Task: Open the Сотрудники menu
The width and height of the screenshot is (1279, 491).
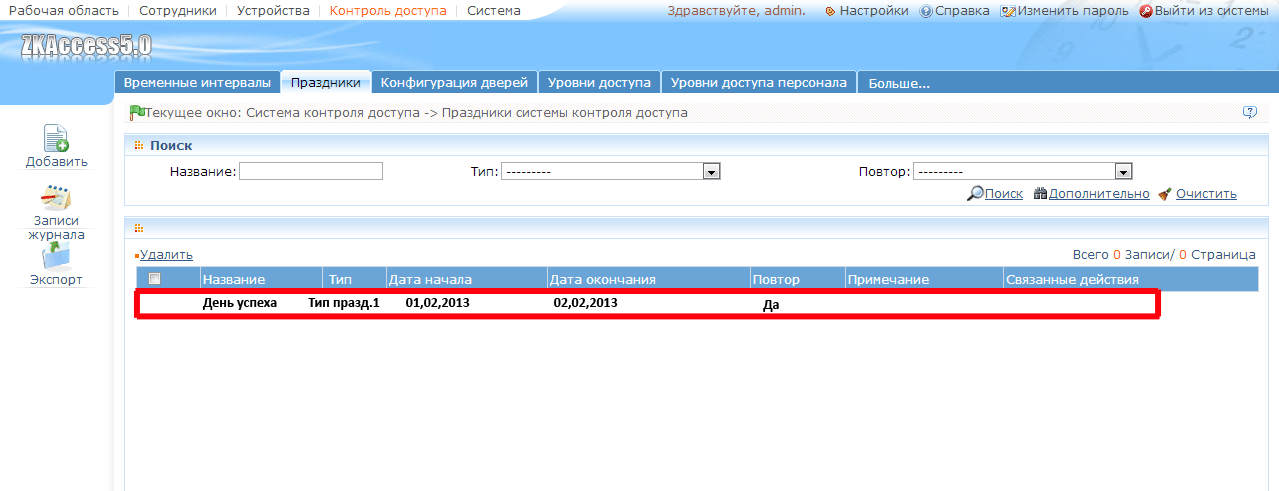Action: pos(177,11)
